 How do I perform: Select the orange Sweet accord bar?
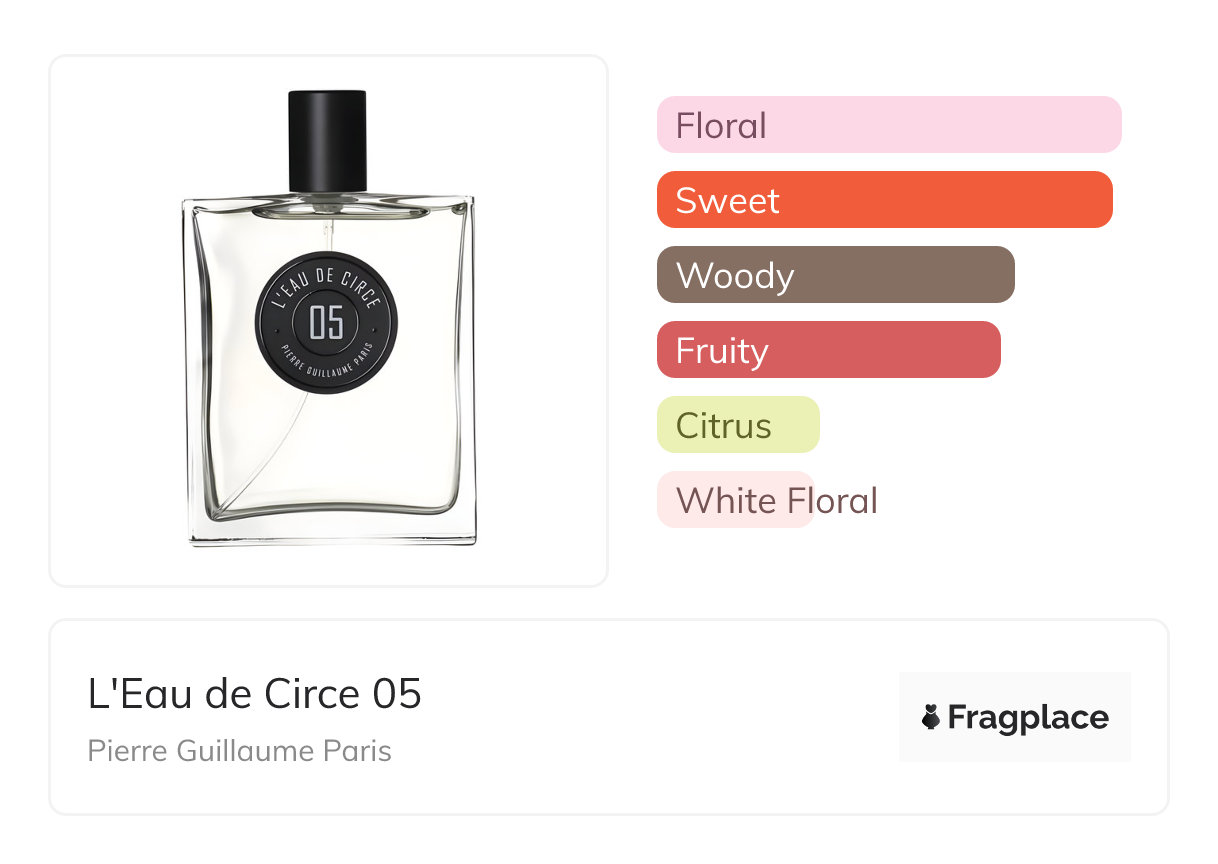tap(885, 200)
